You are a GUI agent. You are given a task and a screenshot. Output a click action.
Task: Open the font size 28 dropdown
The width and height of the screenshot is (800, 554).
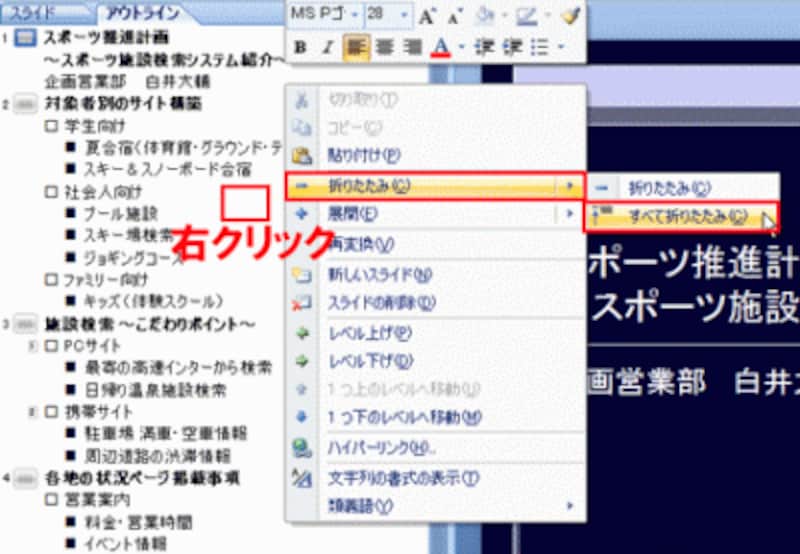[405, 14]
